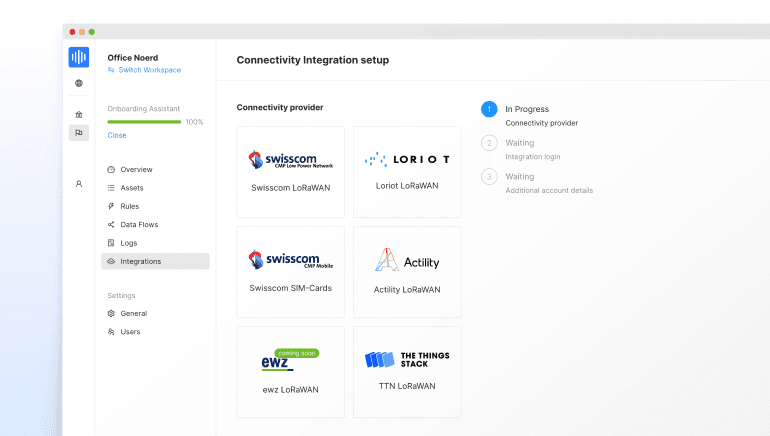
Task: Click the Integrations cloud icon
Action: [111, 261]
